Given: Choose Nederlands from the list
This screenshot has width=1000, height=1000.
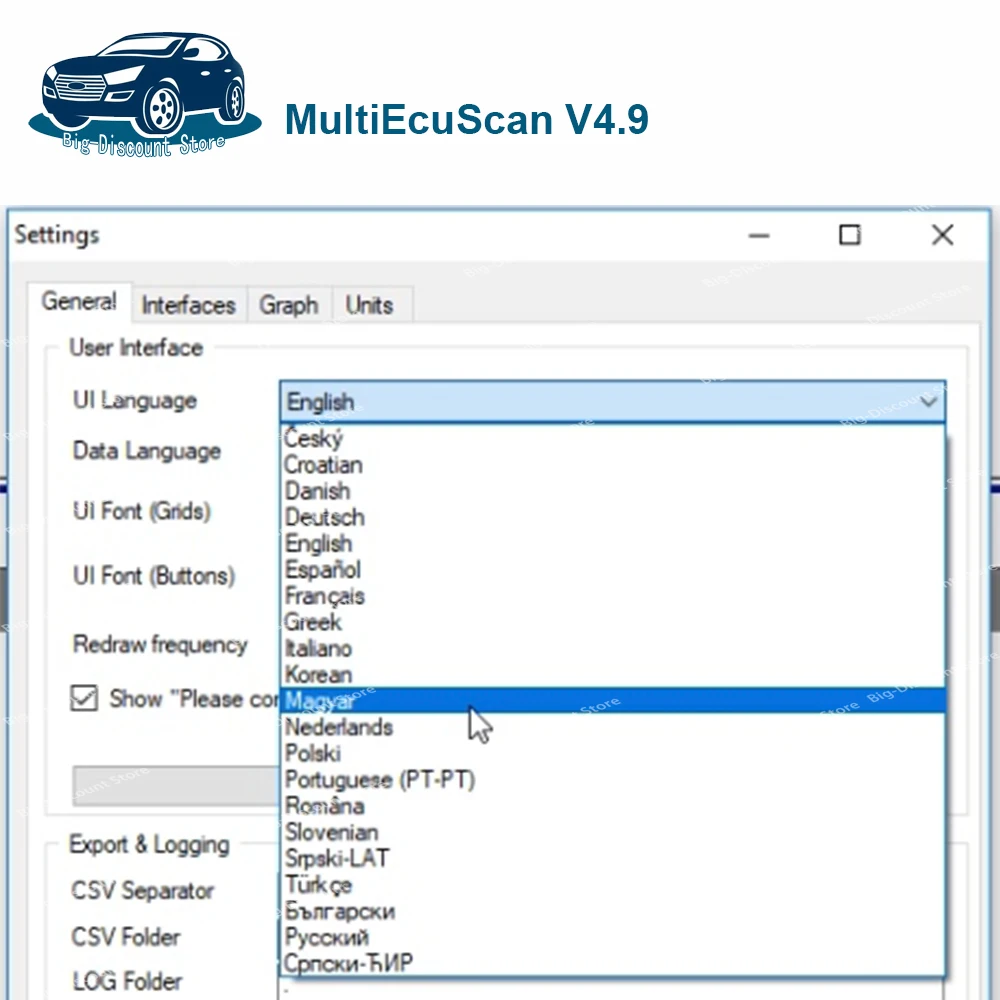Looking at the screenshot, I should pyautogui.click(x=612, y=727).
